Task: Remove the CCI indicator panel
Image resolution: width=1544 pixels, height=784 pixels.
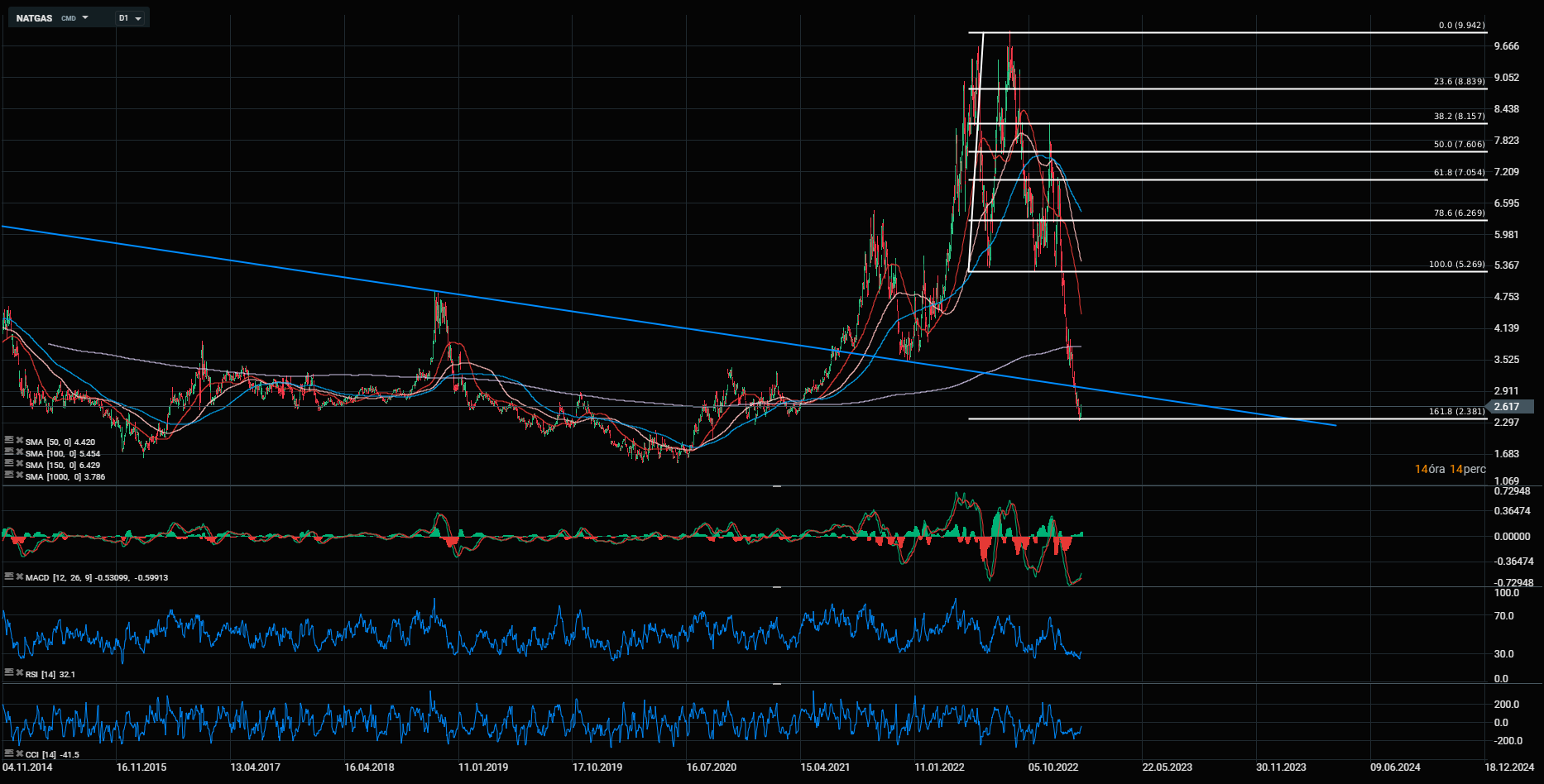Action: coord(20,753)
